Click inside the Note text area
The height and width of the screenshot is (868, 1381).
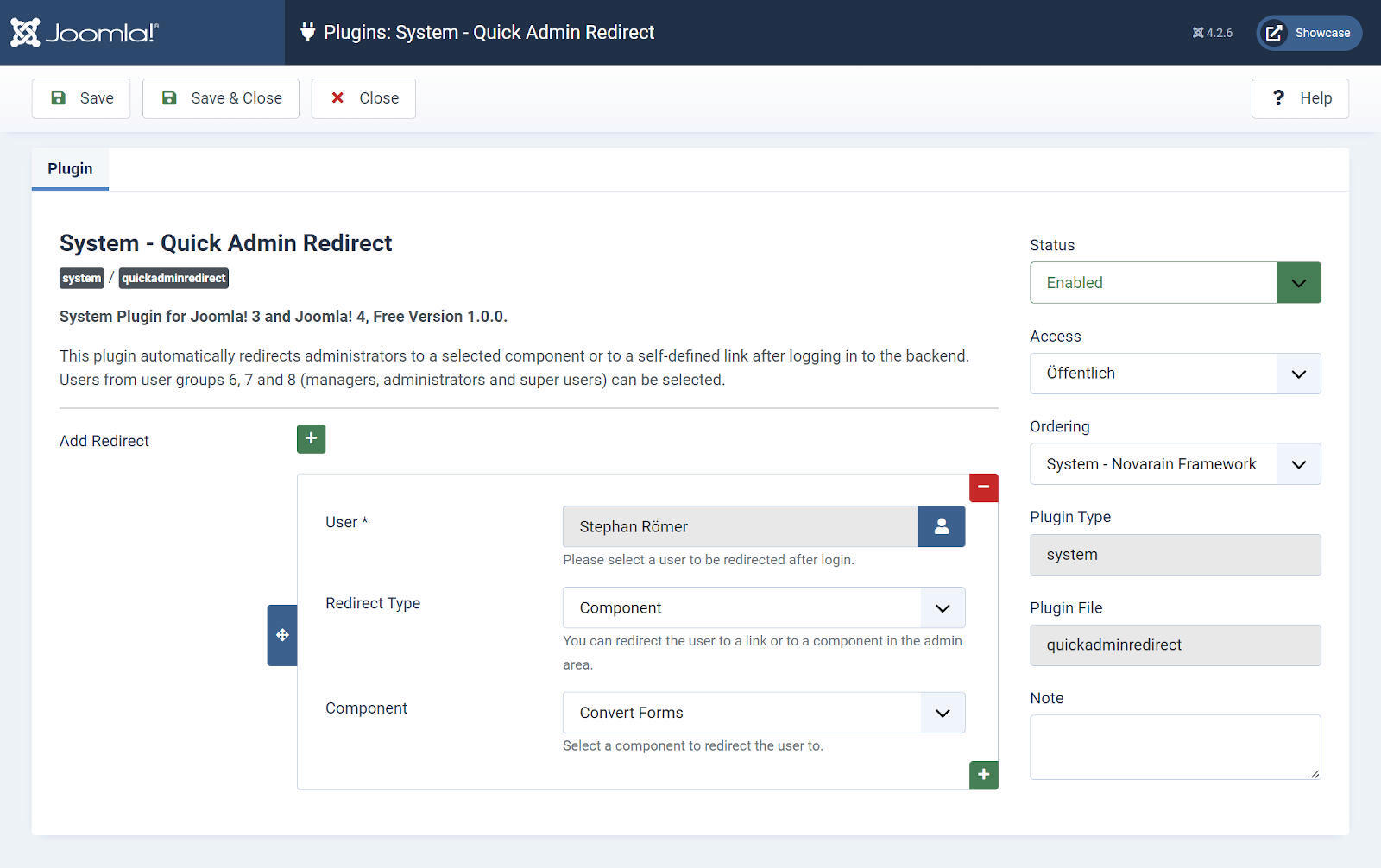tap(1175, 746)
